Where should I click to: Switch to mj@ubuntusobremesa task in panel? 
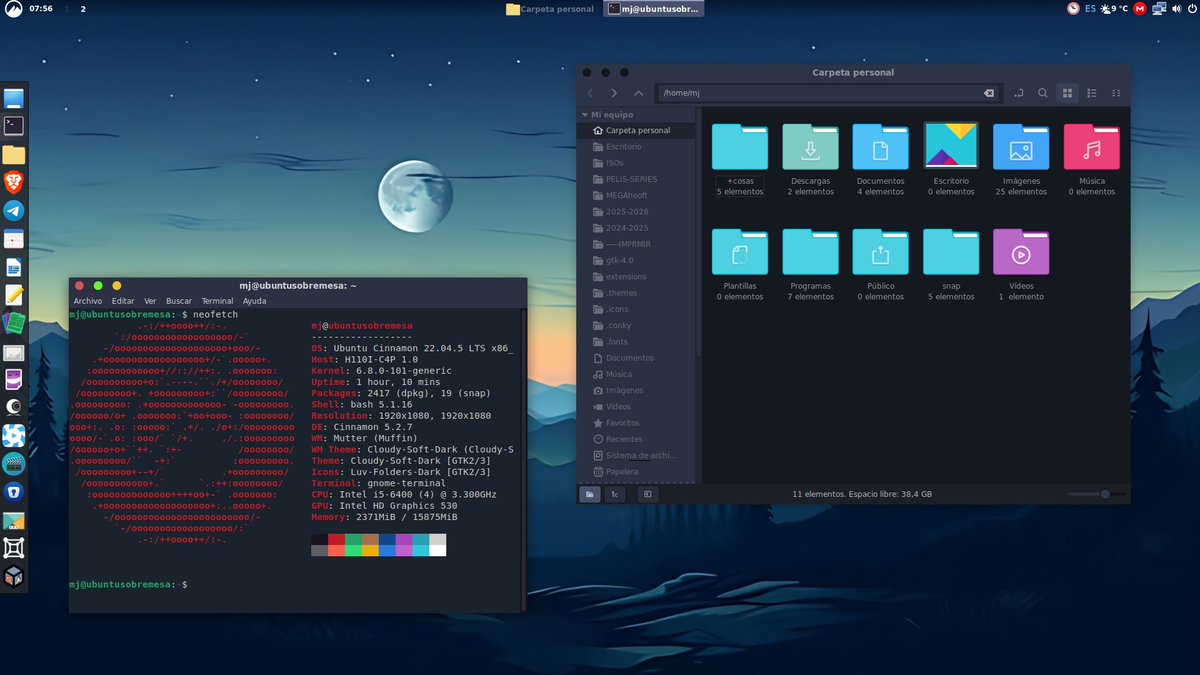point(654,9)
